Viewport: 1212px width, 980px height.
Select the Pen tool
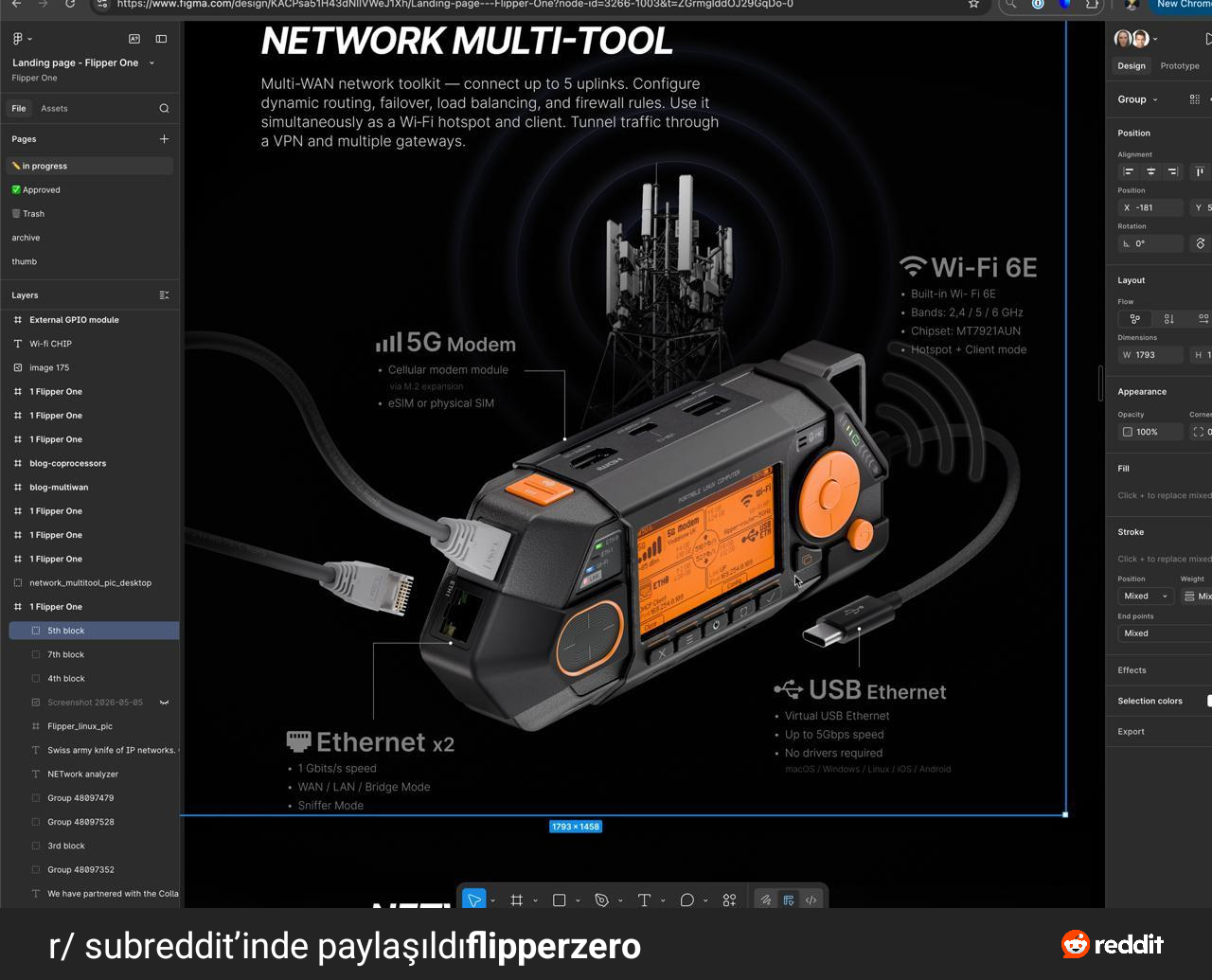pos(601,900)
